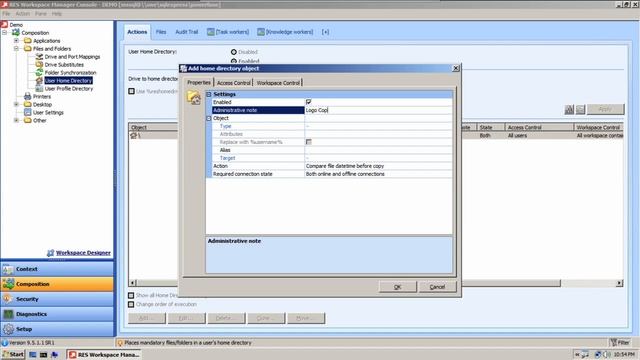Select the Disabled radio button
Screen dimensions: 640x360
tap(234, 52)
